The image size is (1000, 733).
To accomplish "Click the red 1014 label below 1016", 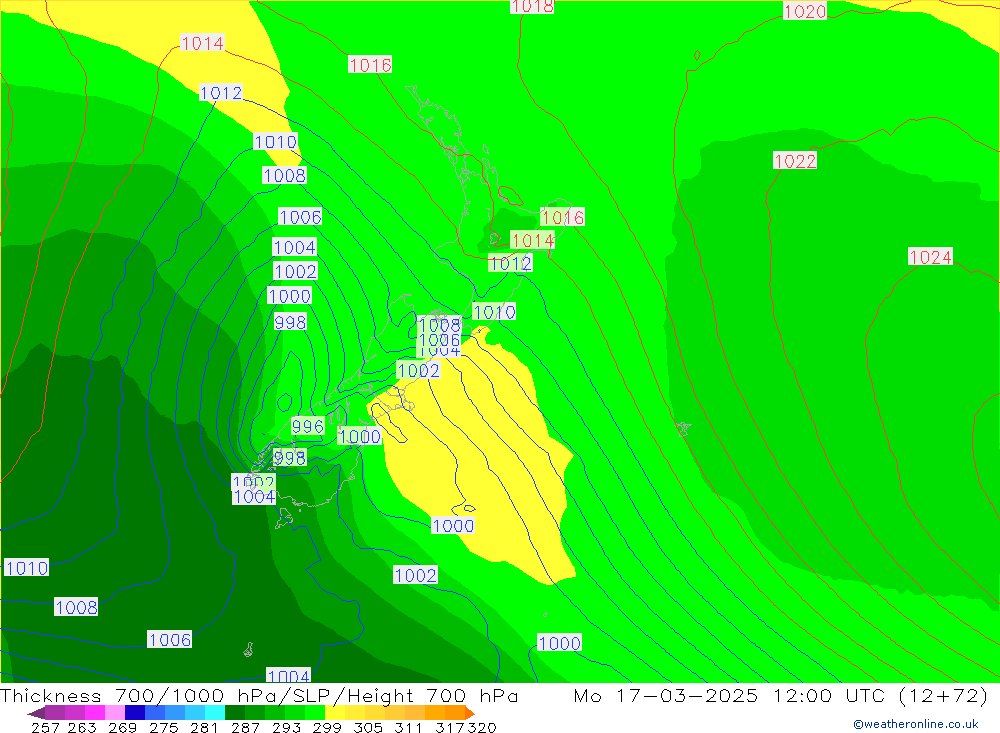I will (533, 241).
